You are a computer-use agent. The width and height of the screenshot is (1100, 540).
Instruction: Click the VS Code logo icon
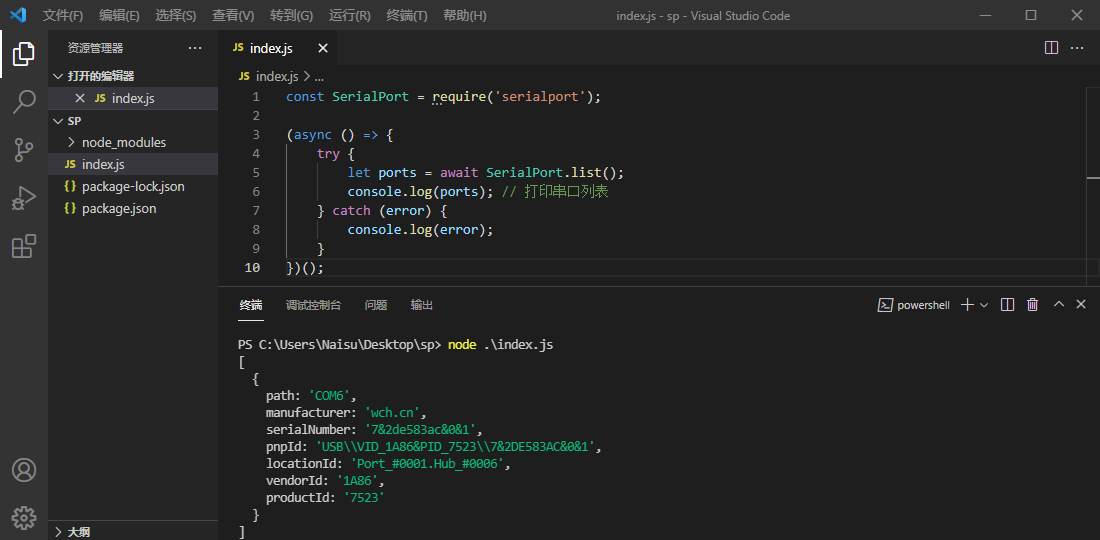point(18,15)
